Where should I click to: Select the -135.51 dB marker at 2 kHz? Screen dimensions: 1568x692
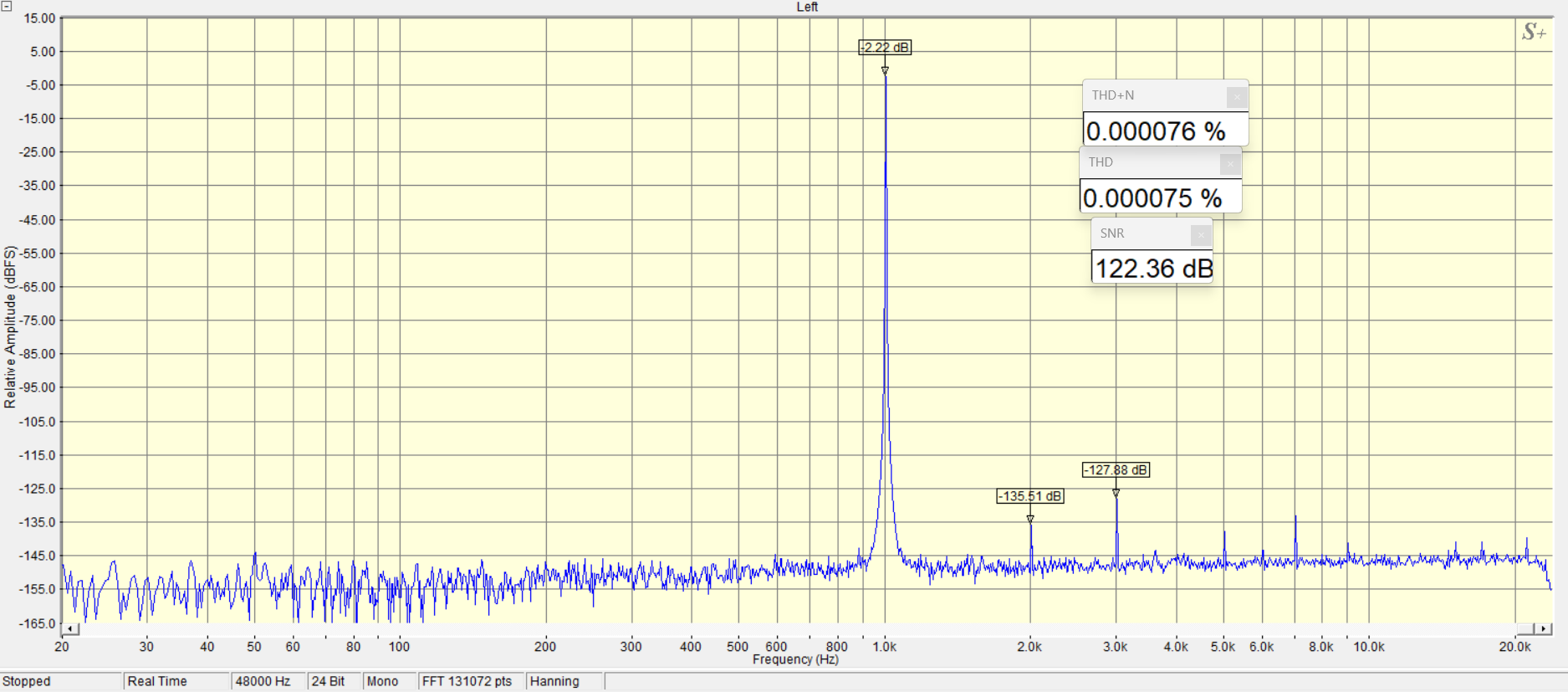coord(1029,496)
